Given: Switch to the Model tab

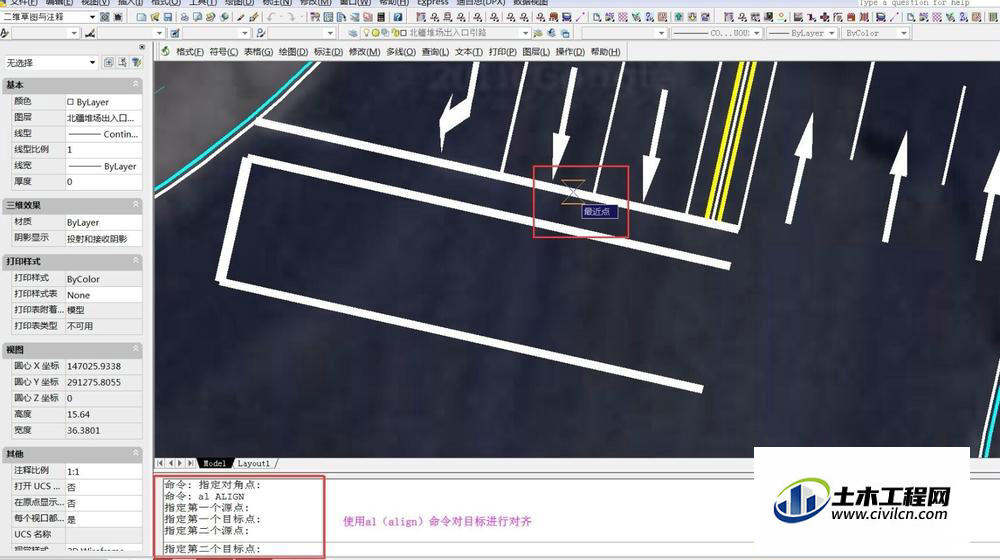Looking at the screenshot, I should click(214, 463).
